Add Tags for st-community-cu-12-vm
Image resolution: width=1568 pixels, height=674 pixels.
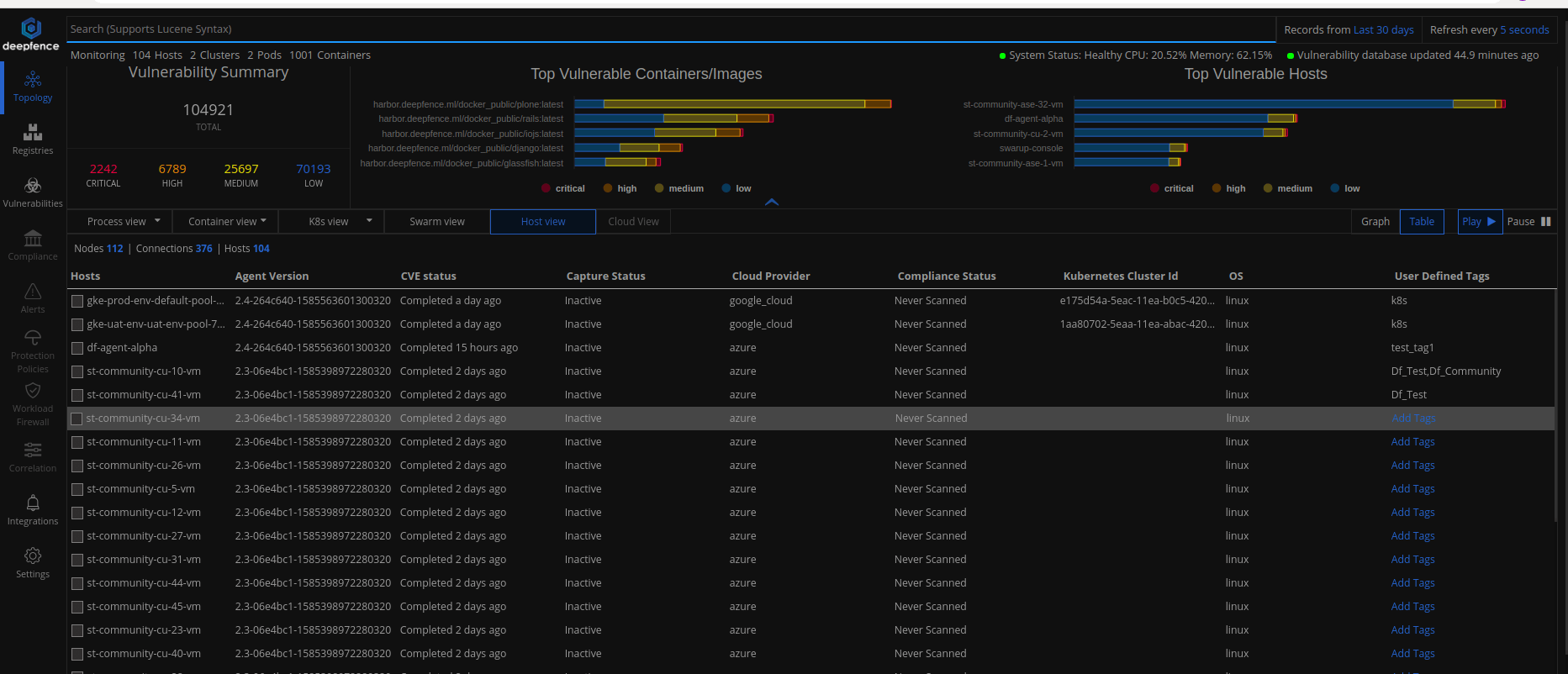tap(1412, 513)
